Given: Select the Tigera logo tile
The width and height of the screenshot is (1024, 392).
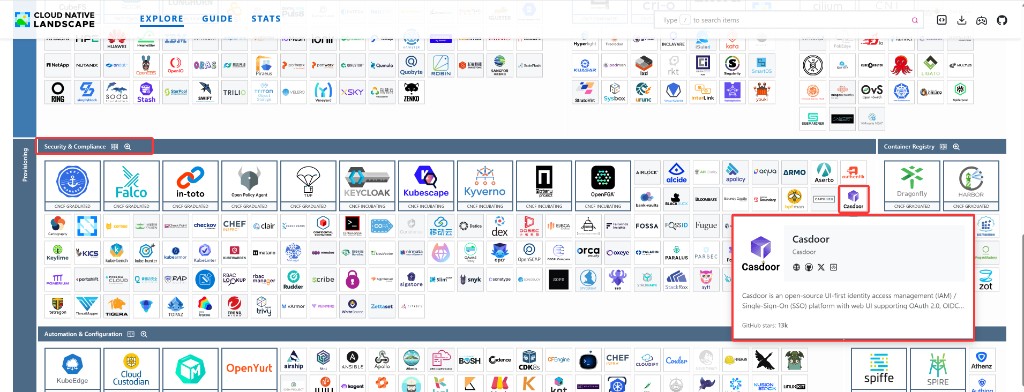Looking at the screenshot, I should [117, 306].
